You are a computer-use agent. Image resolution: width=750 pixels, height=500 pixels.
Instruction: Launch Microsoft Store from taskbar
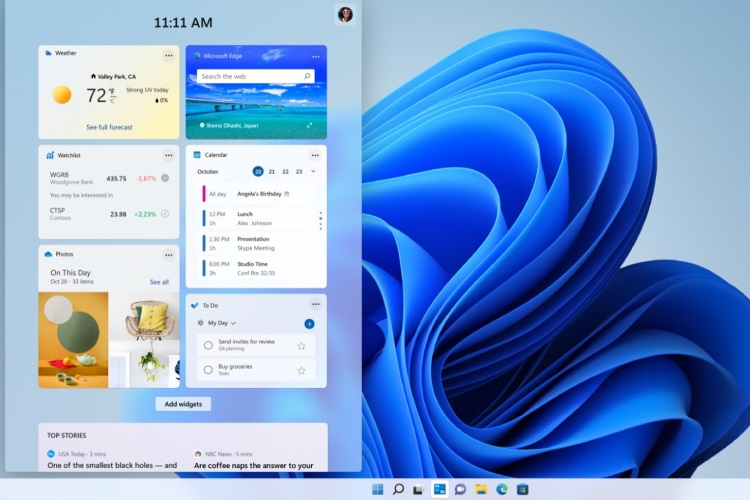pos(522,489)
